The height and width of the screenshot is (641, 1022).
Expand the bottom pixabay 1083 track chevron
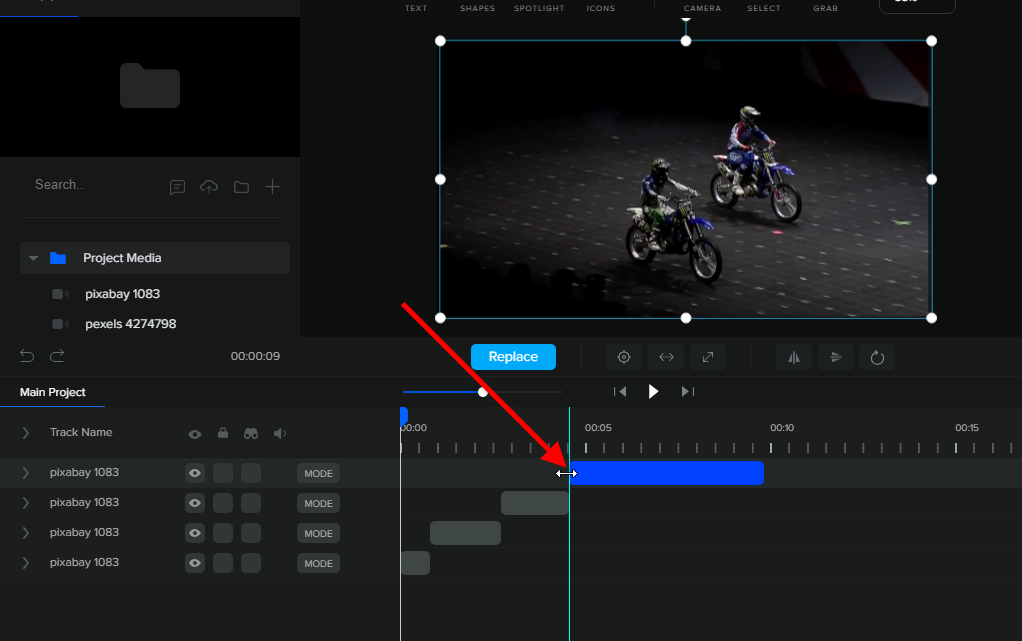click(x=25, y=563)
